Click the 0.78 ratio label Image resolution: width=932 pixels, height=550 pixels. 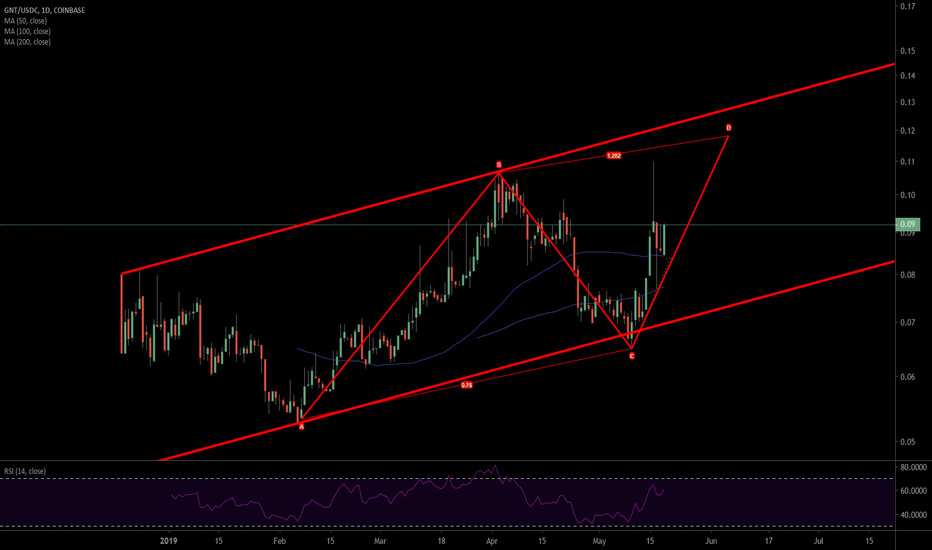467,385
